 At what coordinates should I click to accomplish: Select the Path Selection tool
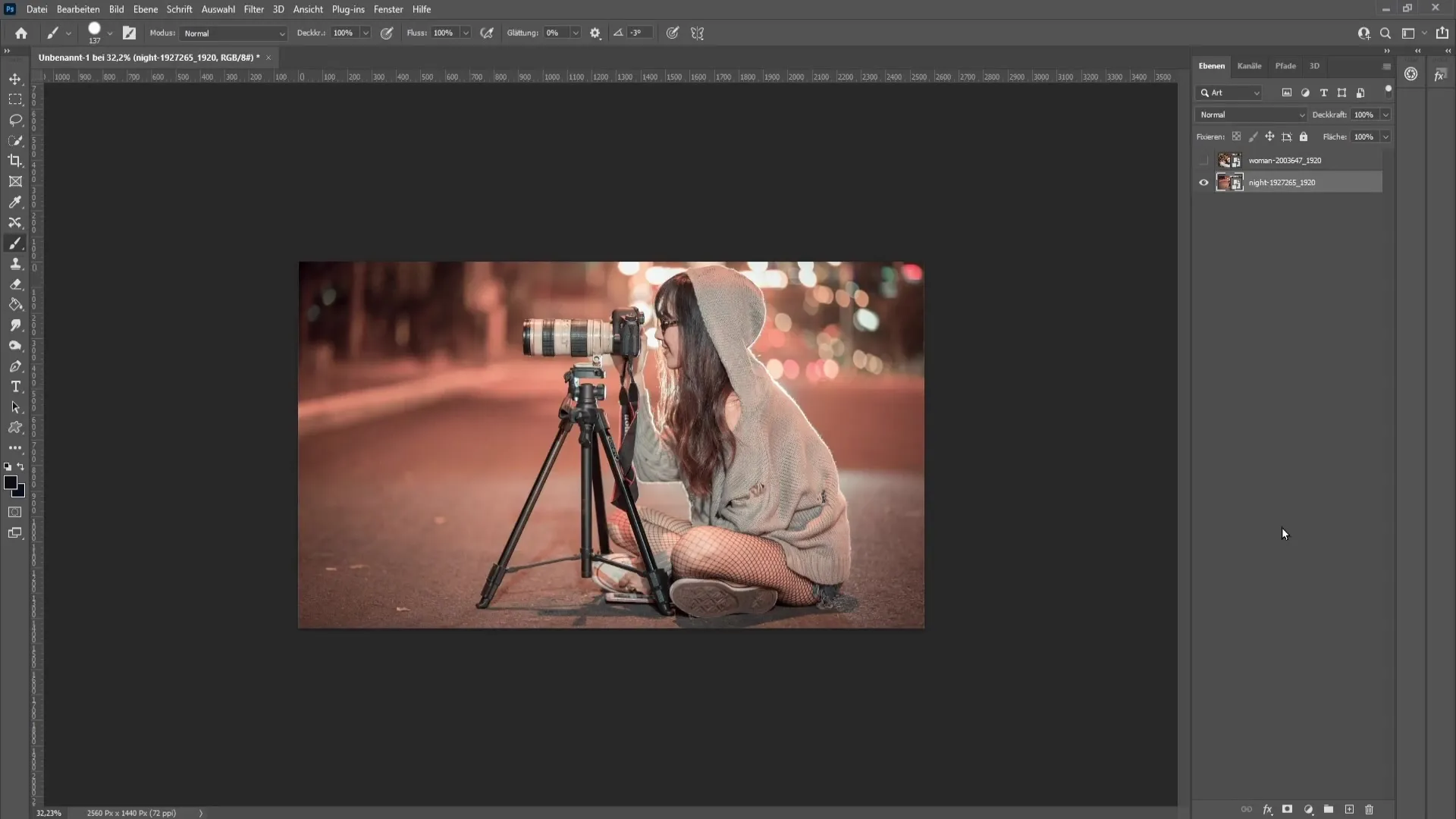coord(15,407)
